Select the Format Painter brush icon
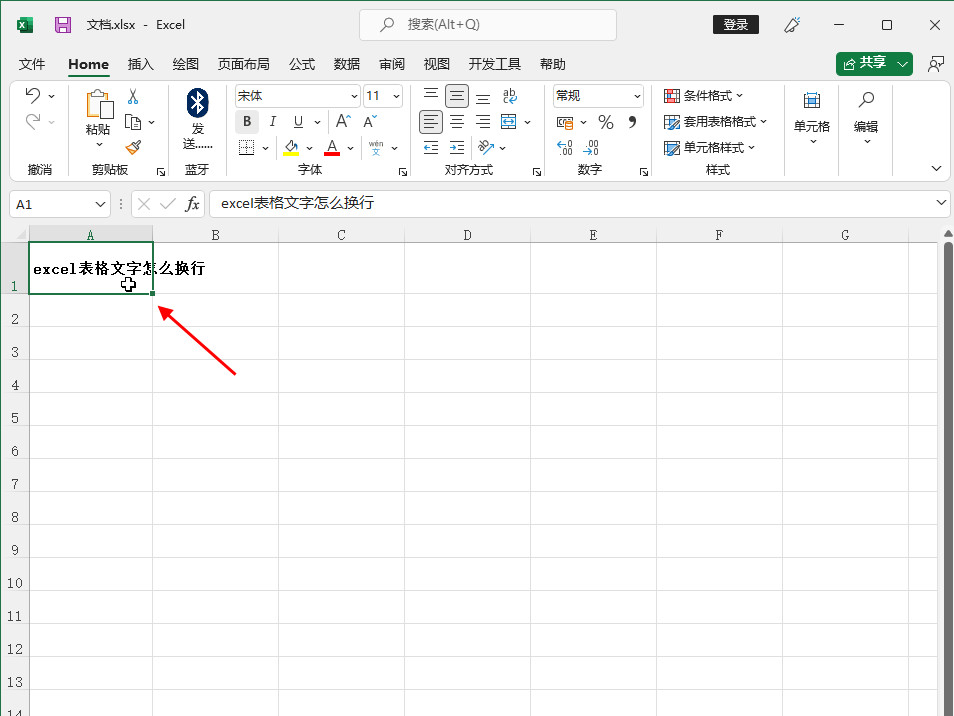The height and width of the screenshot is (716, 954). (133, 147)
